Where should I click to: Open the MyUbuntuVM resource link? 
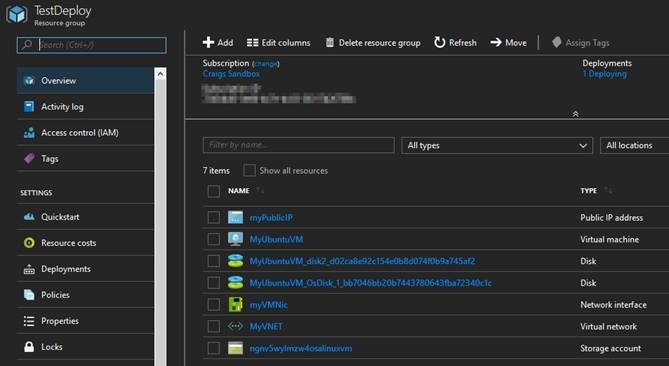[x=276, y=239]
